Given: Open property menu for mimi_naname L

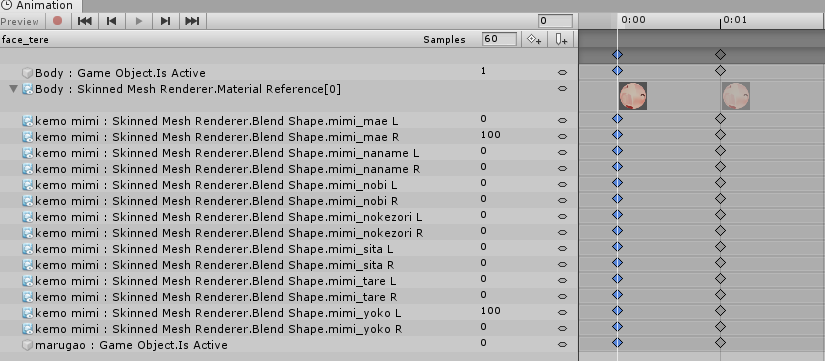Looking at the screenshot, I should pos(562,153).
